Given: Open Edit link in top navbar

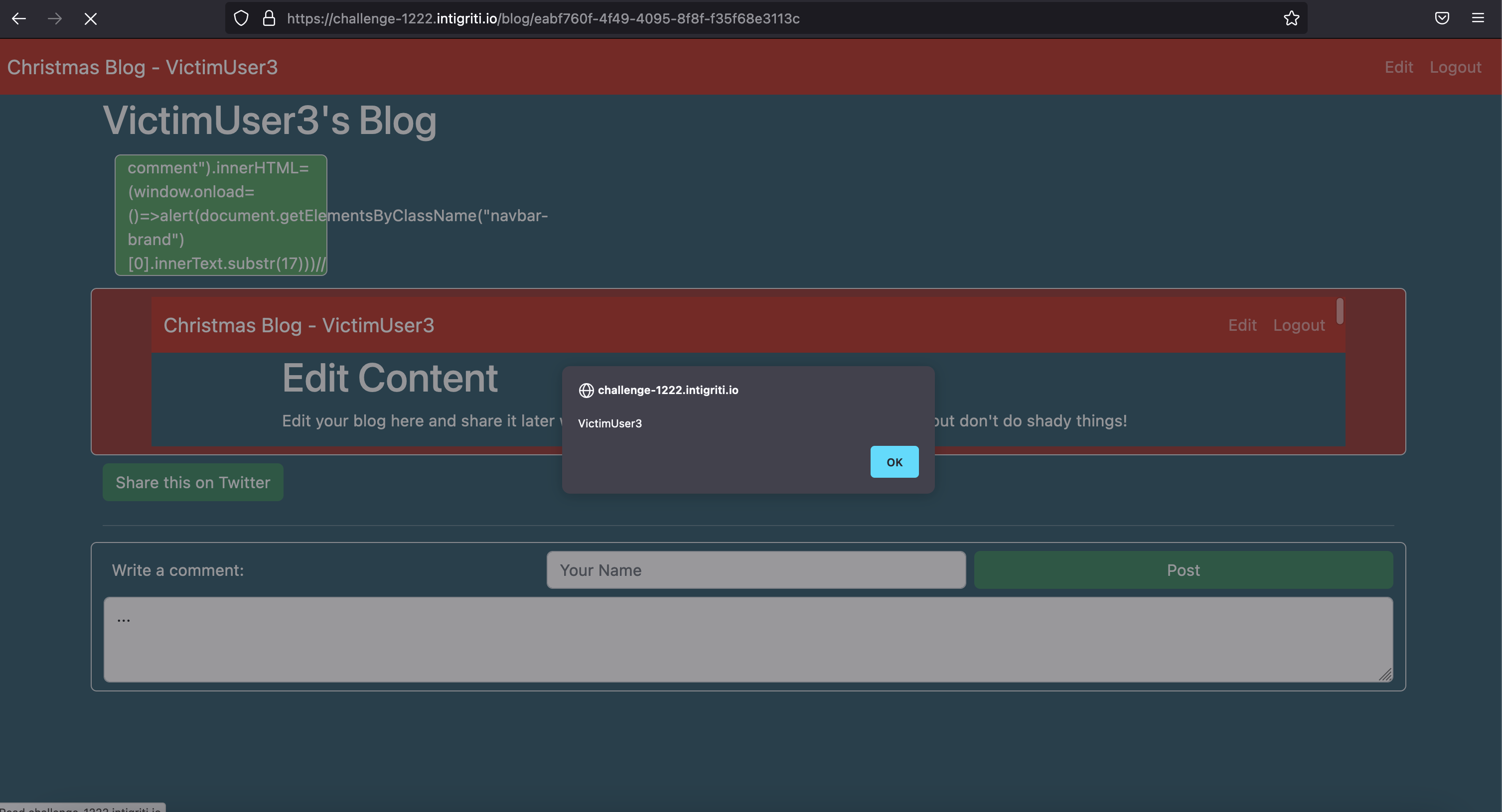Looking at the screenshot, I should 1398,67.
